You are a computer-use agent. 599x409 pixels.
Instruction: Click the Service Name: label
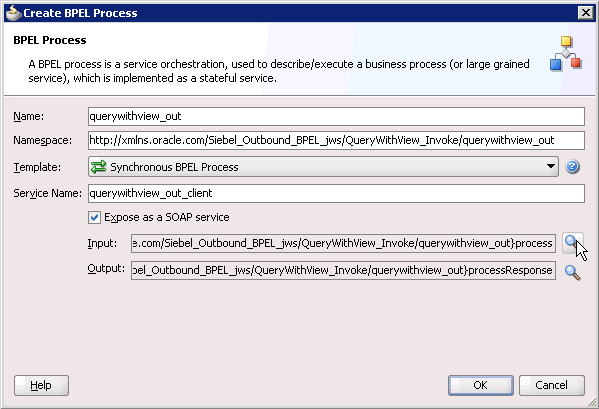click(x=47, y=193)
